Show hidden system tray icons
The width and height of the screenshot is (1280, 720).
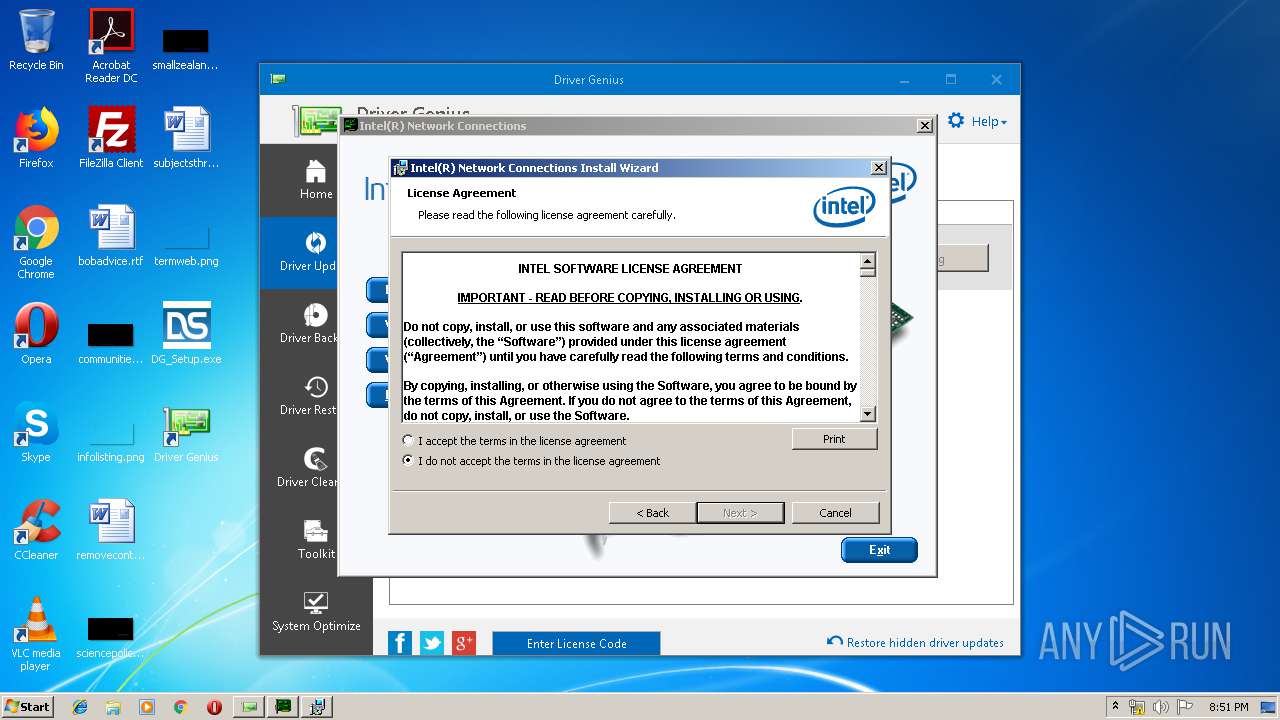point(1115,706)
